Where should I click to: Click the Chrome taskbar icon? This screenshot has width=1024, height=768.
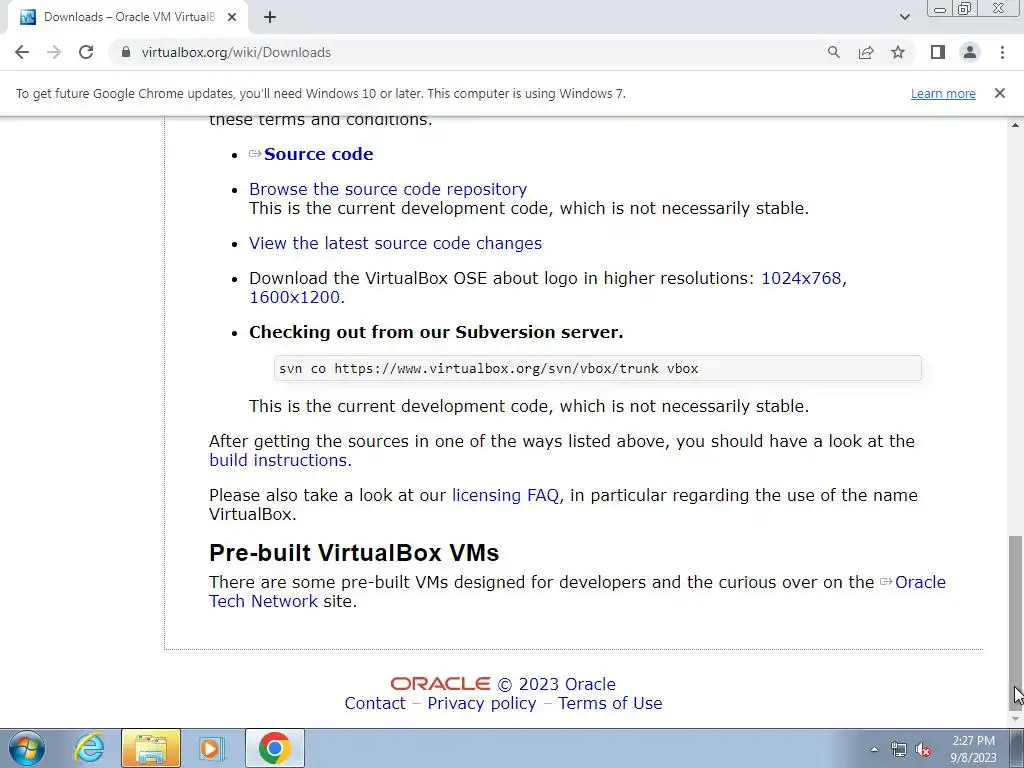tap(275, 748)
